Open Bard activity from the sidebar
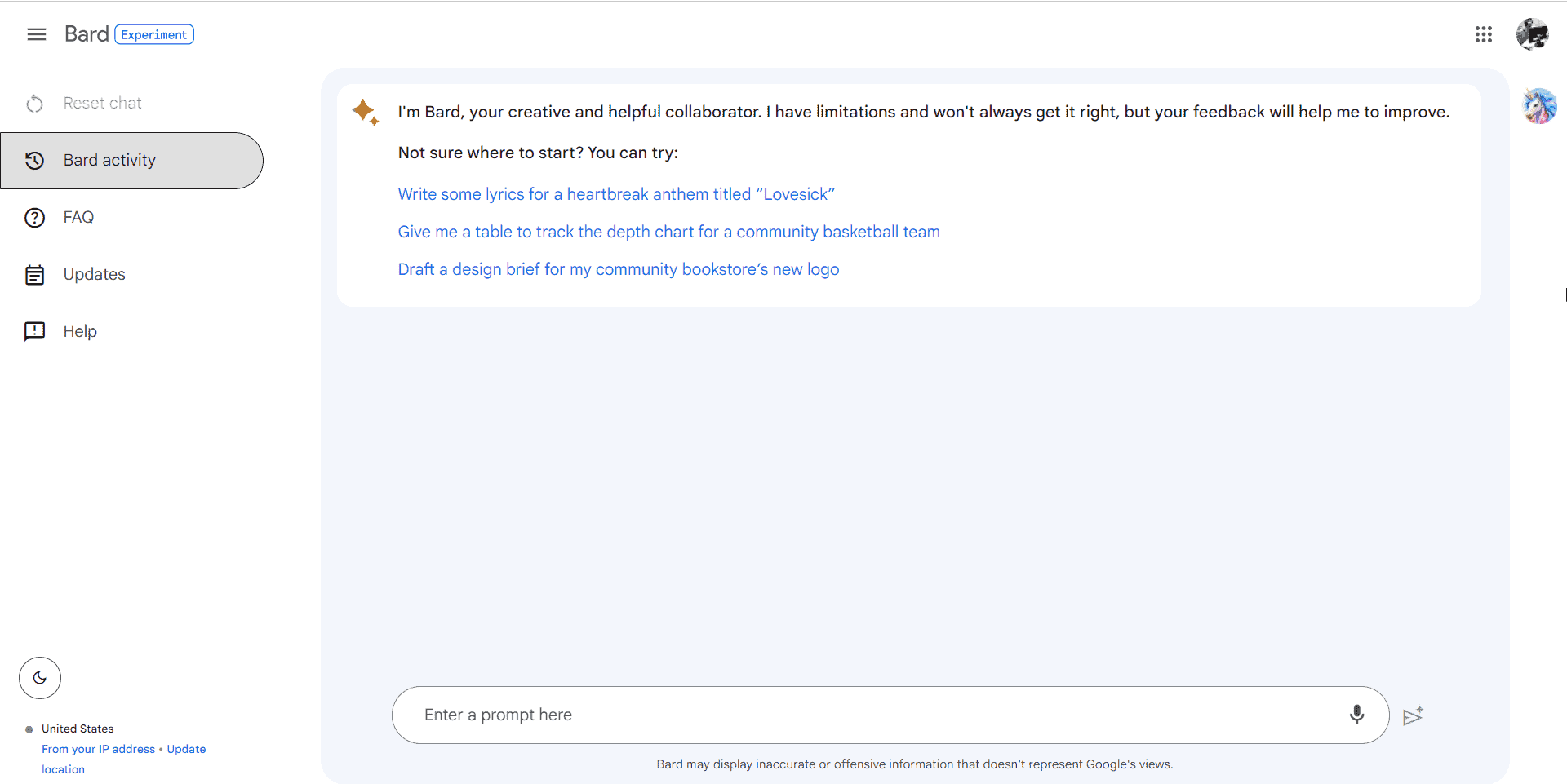This screenshot has width=1567, height=784. pos(131,161)
